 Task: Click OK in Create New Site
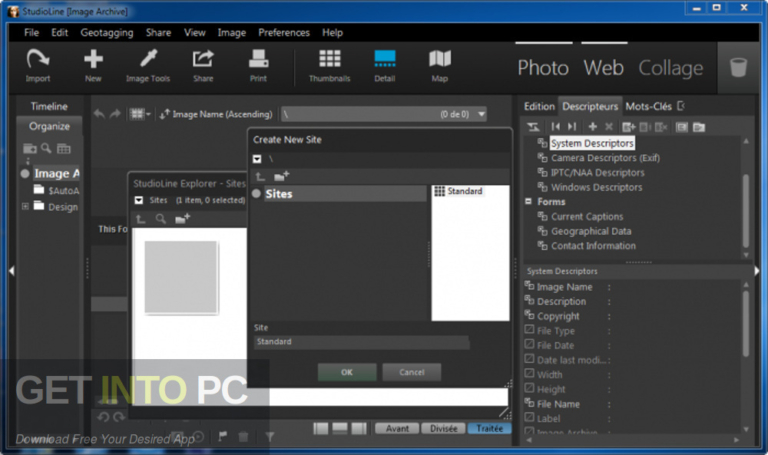347,372
